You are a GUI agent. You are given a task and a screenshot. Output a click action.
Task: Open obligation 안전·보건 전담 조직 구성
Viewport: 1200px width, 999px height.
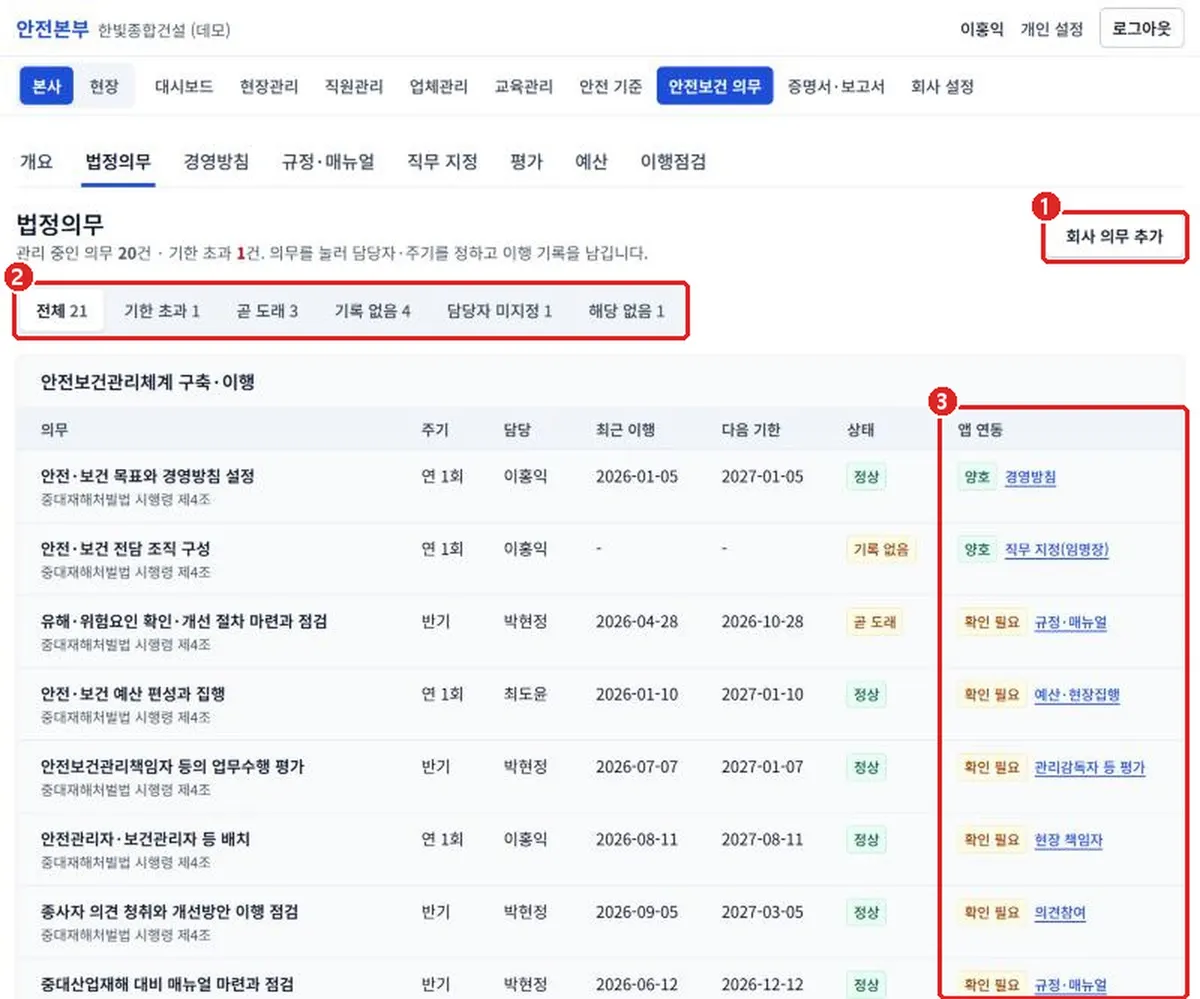pyautogui.click(x=126, y=549)
